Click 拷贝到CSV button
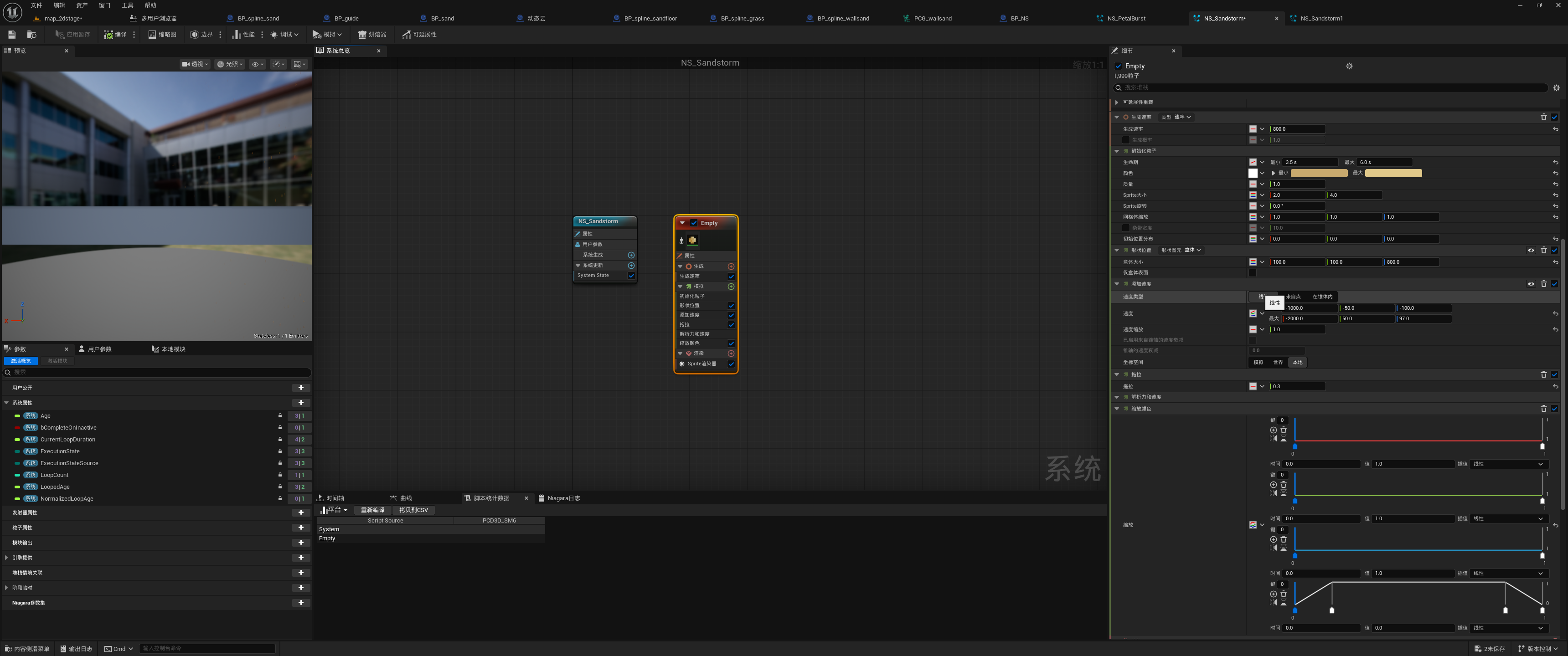This screenshot has height=656, width=1568. [x=413, y=511]
